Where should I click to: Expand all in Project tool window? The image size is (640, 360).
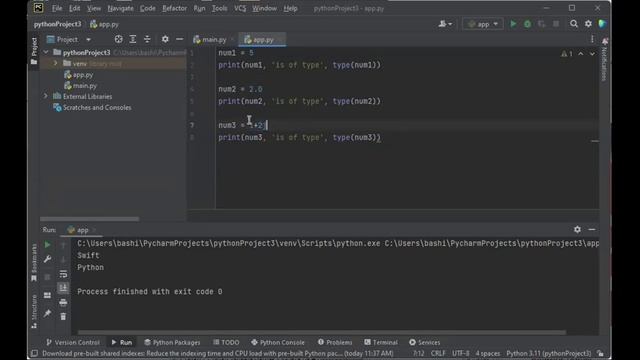coord(133,39)
